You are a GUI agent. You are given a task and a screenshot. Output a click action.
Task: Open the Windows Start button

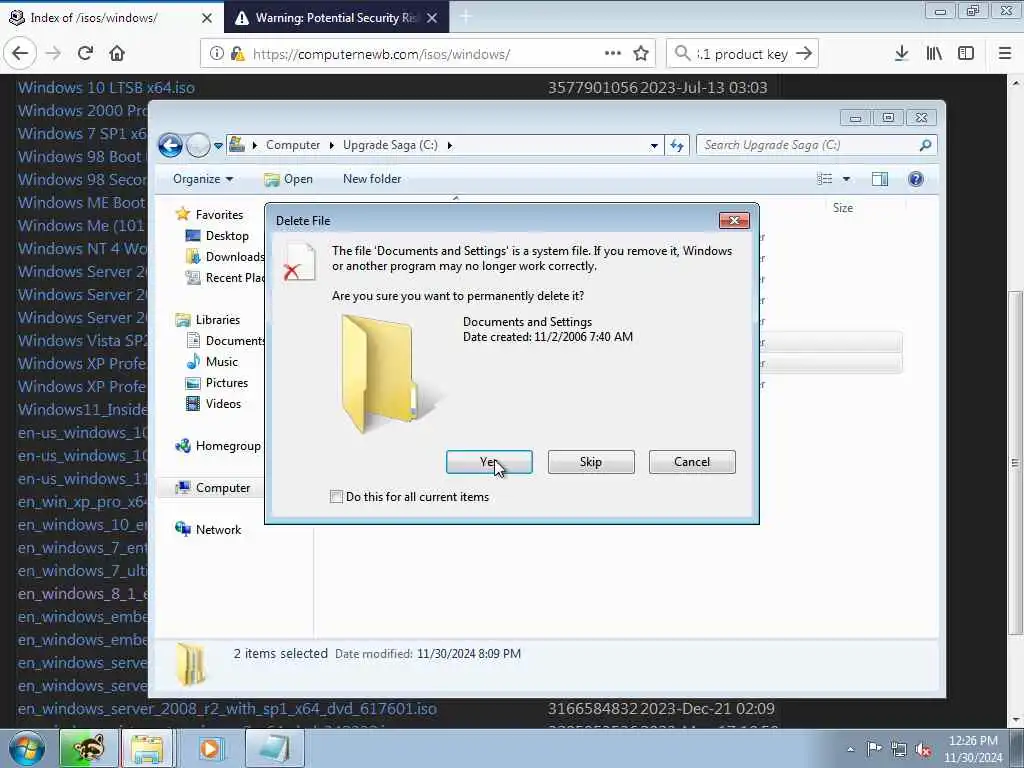pos(26,749)
